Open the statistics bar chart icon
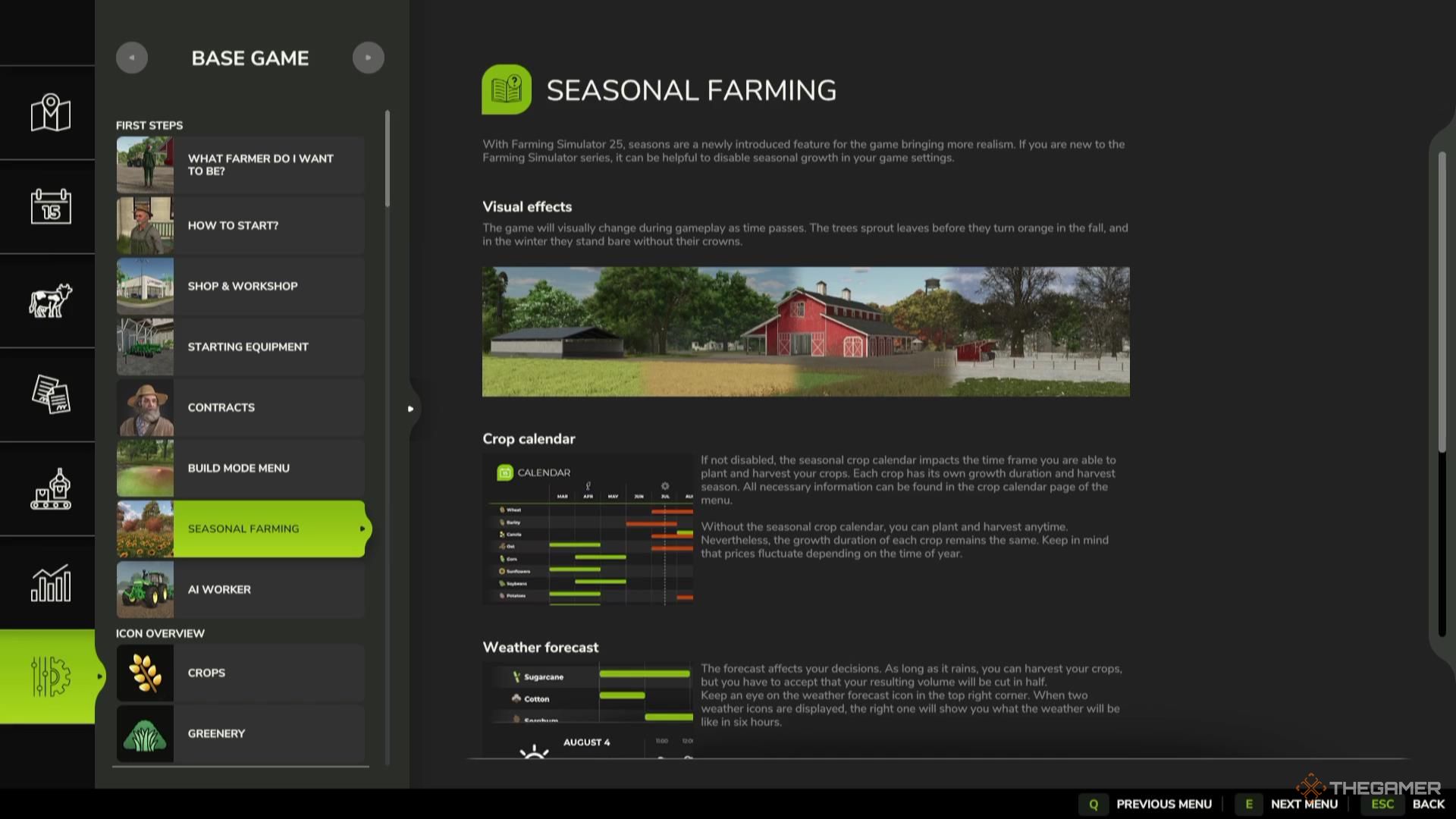The height and width of the screenshot is (819, 1456). coord(50,582)
